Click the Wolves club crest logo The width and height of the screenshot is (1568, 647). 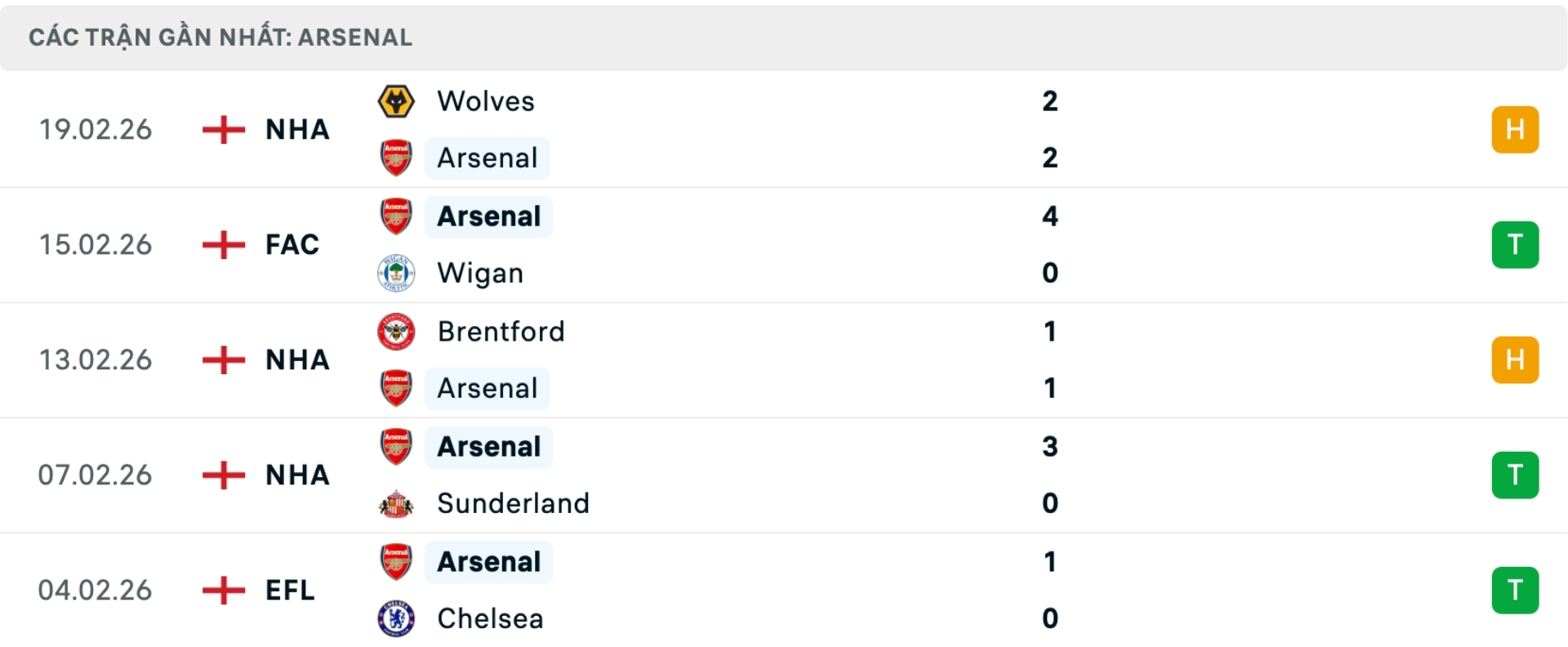(396, 101)
